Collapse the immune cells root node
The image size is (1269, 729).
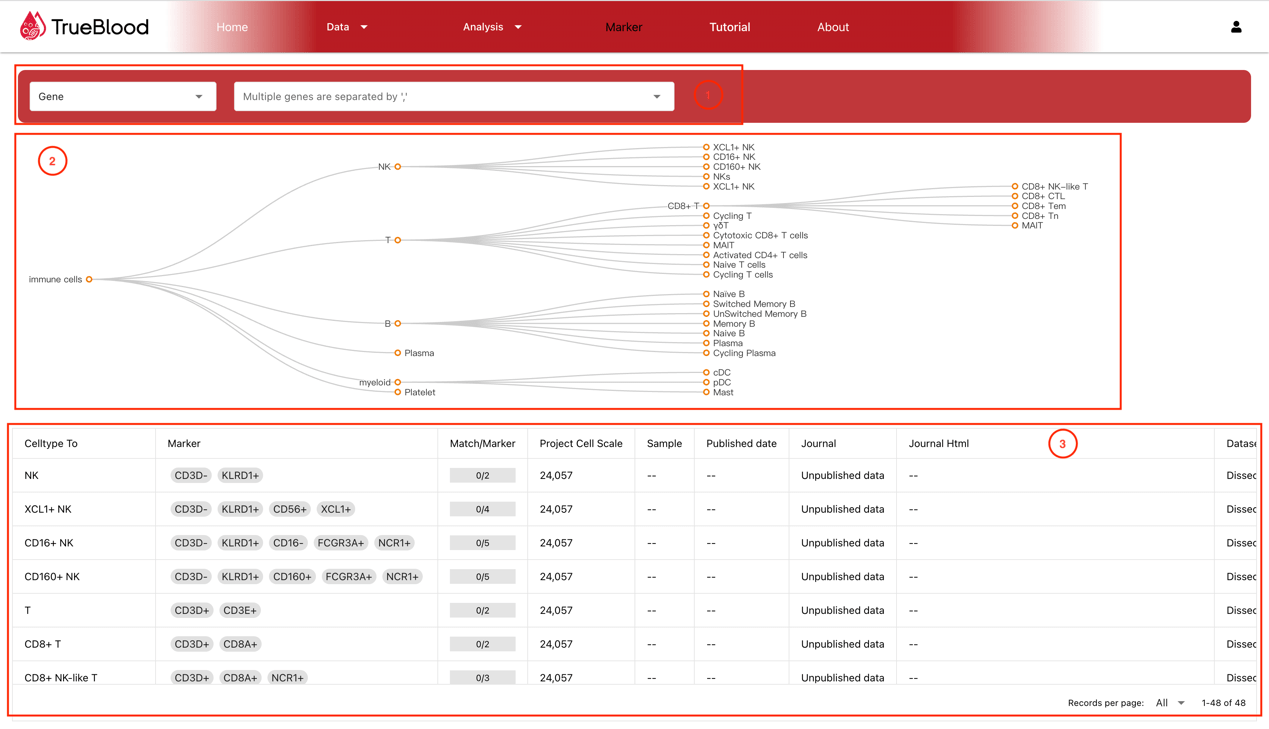point(89,279)
